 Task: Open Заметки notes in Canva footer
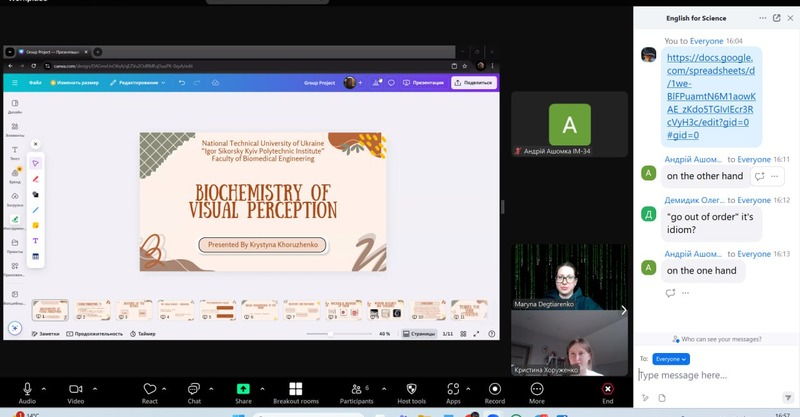pyautogui.click(x=45, y=334)
